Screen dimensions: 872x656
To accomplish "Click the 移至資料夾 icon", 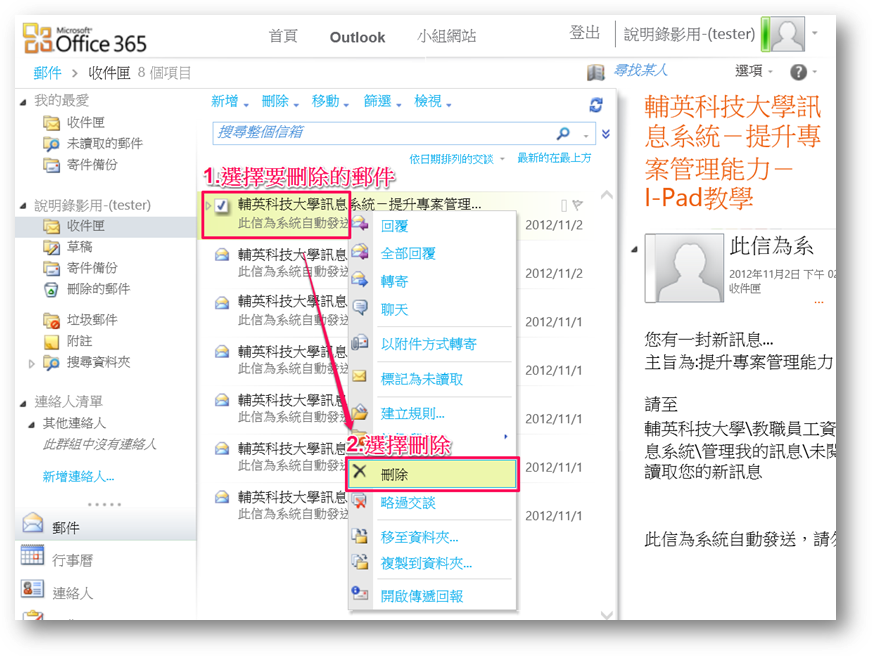I will [x=360, y=535].
